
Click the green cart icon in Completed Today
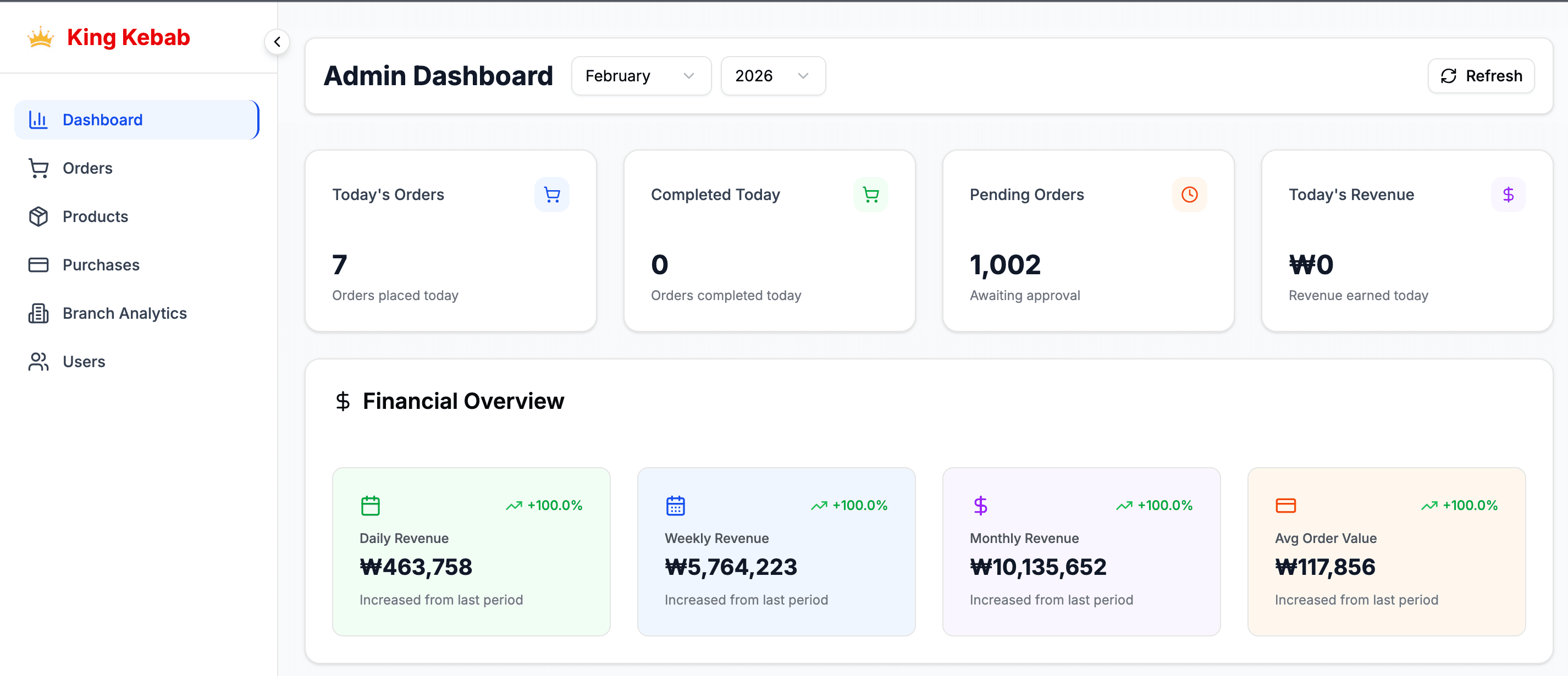870,195
